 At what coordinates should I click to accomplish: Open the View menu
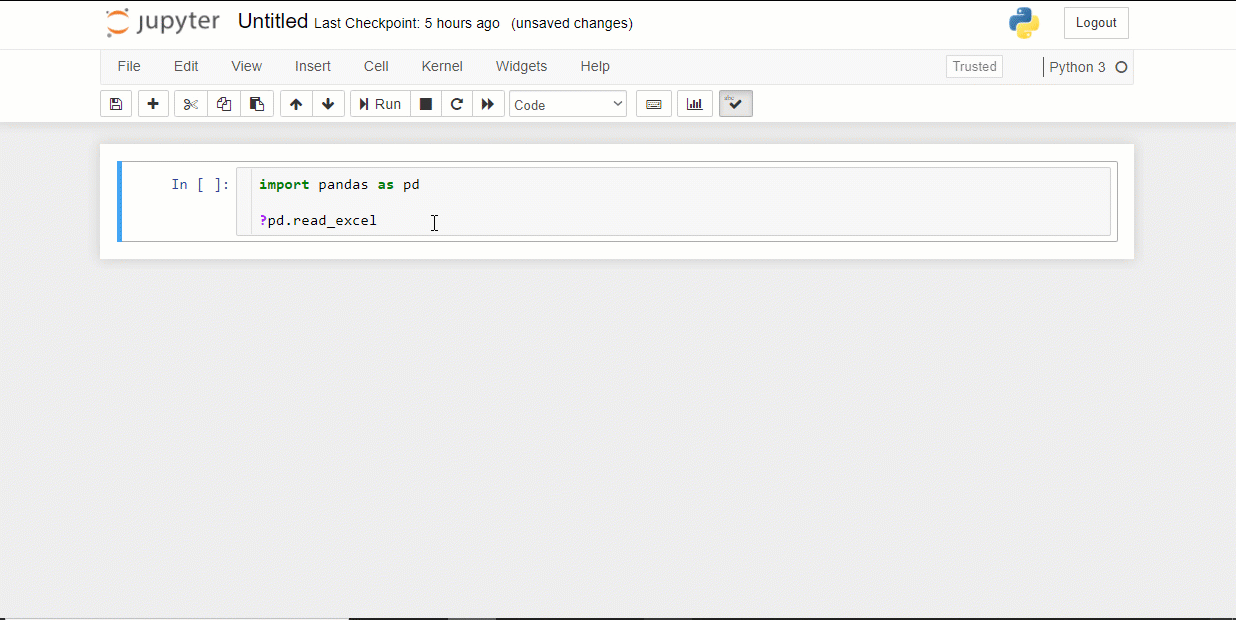(246, 66)
